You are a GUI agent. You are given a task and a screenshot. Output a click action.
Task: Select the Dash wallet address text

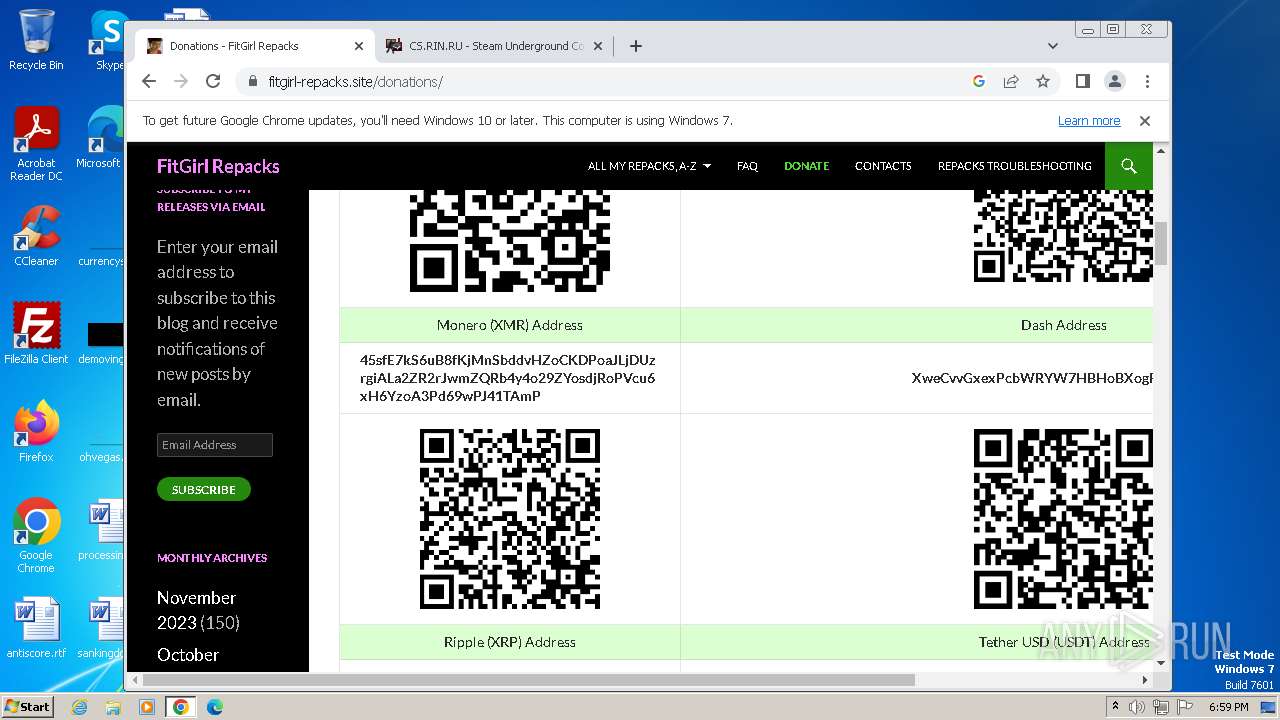coord(1032,378)
